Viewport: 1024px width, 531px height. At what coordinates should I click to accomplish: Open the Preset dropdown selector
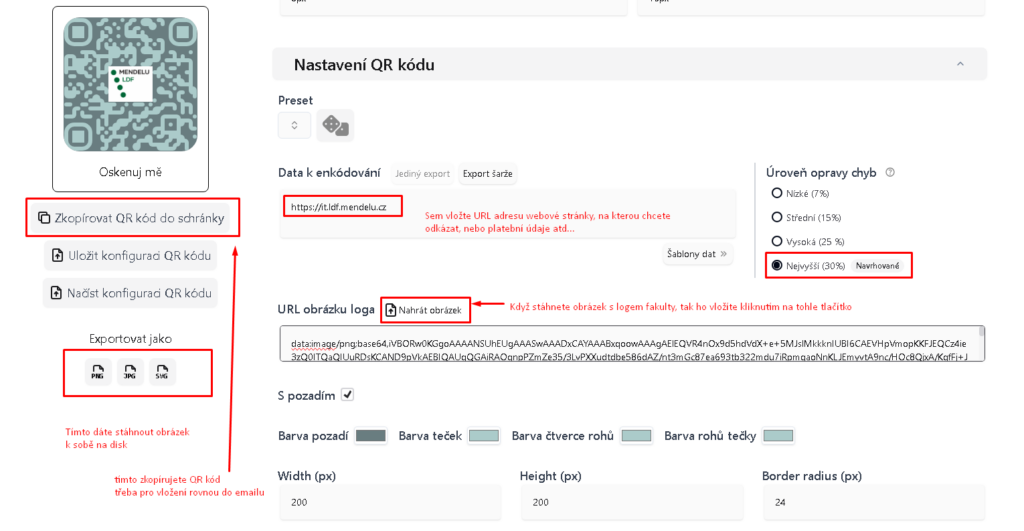tap(295, 125)
